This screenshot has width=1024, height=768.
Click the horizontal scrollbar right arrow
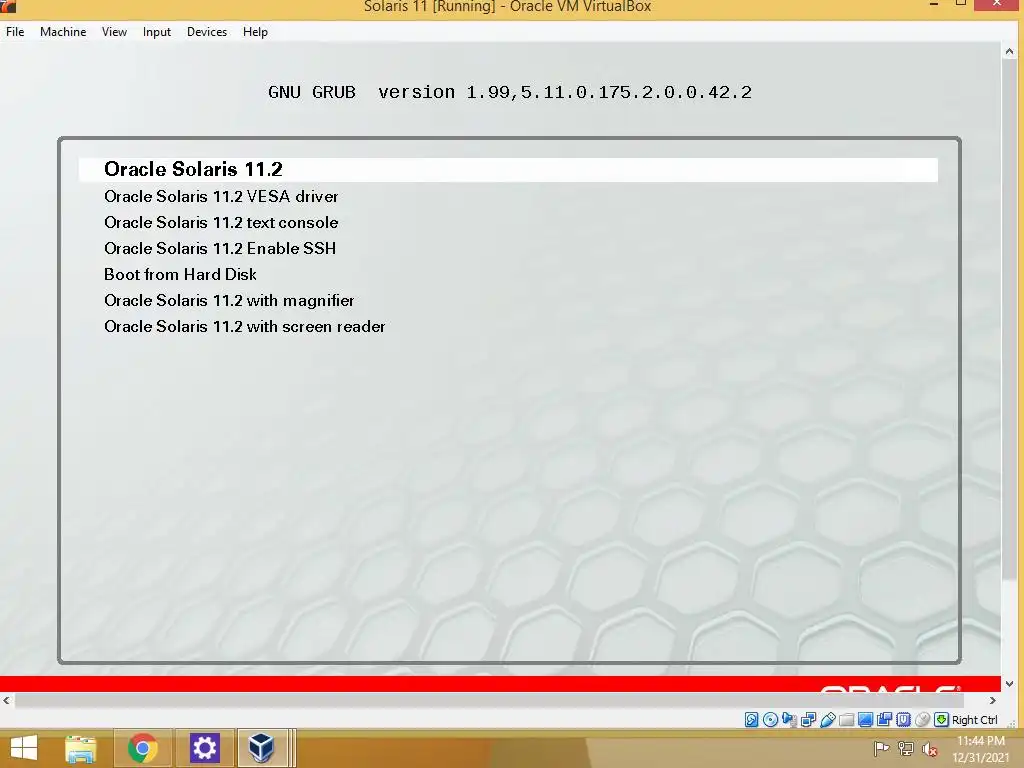(993, 701)
